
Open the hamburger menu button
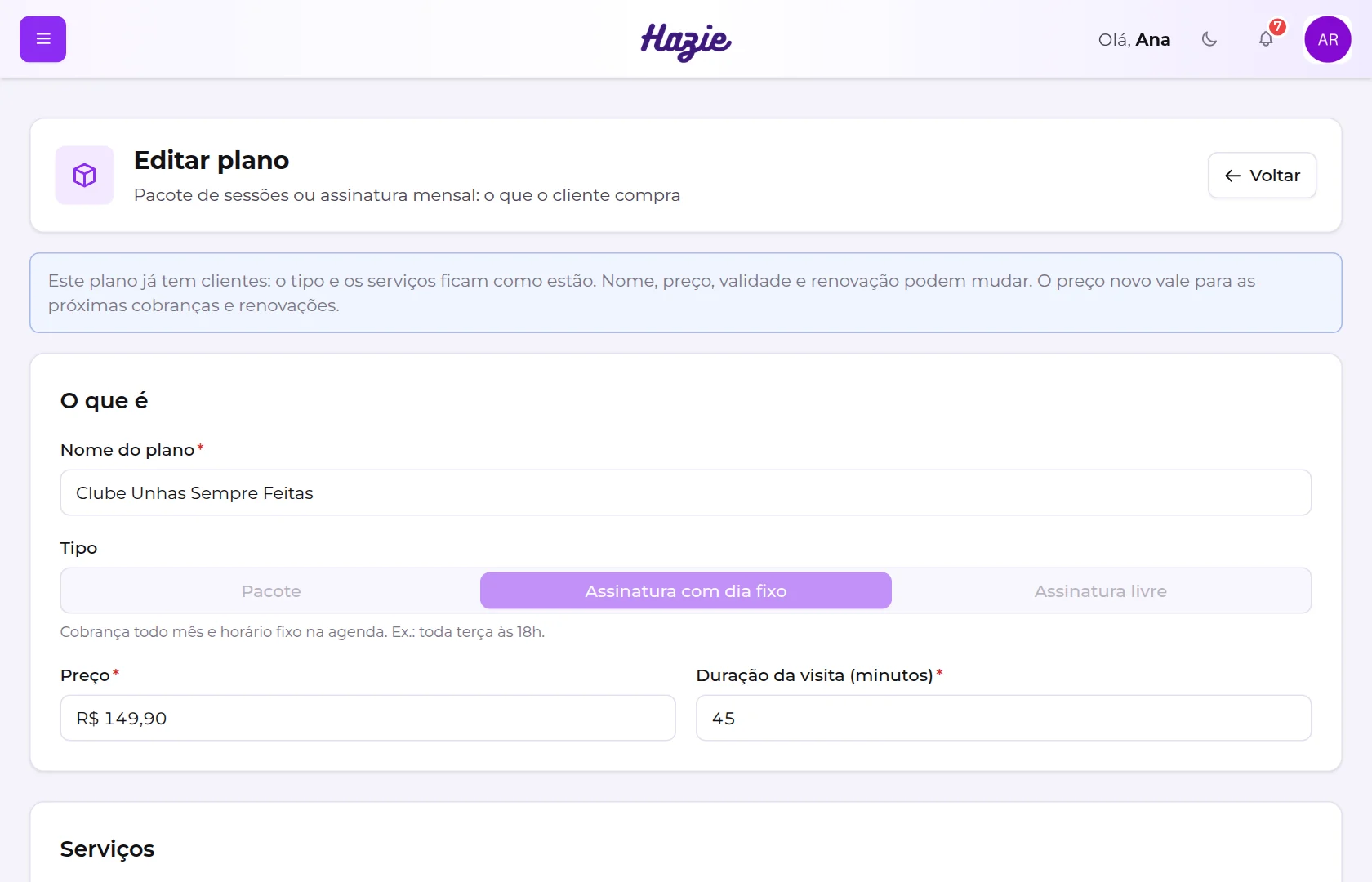pyautogui.click(x=42, y=39)
